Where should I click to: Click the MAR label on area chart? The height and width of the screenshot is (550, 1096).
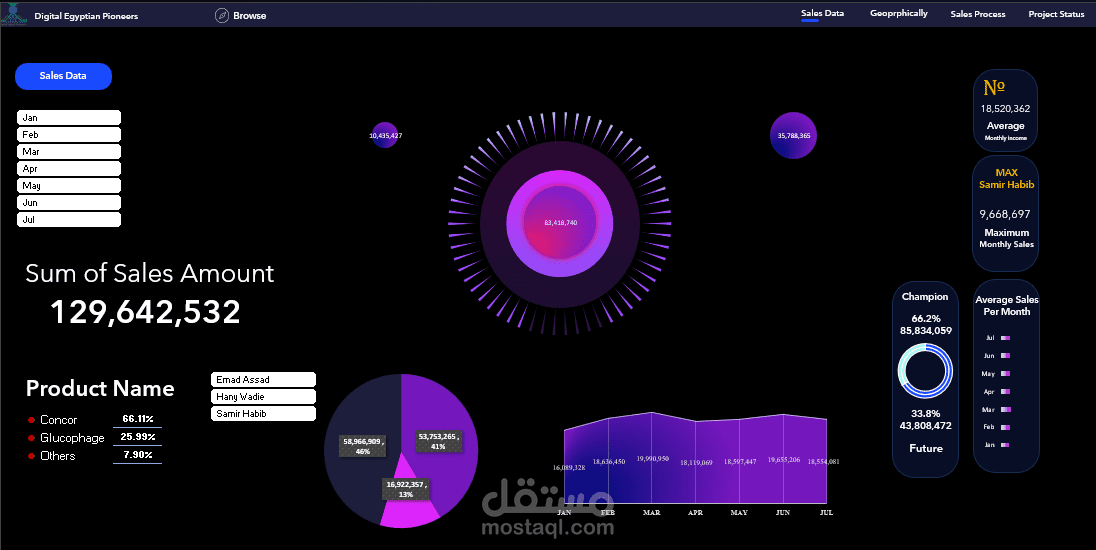(651, 512)
